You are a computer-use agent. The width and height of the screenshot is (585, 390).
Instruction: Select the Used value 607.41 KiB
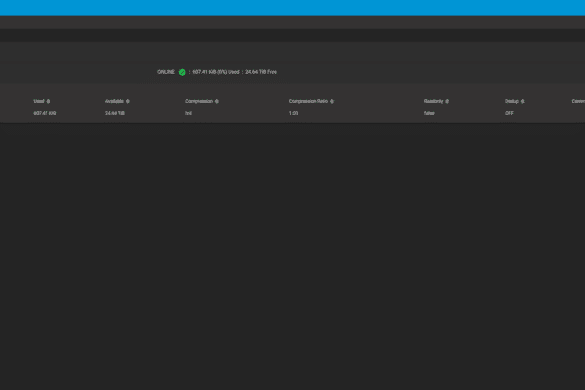point(45,113)
